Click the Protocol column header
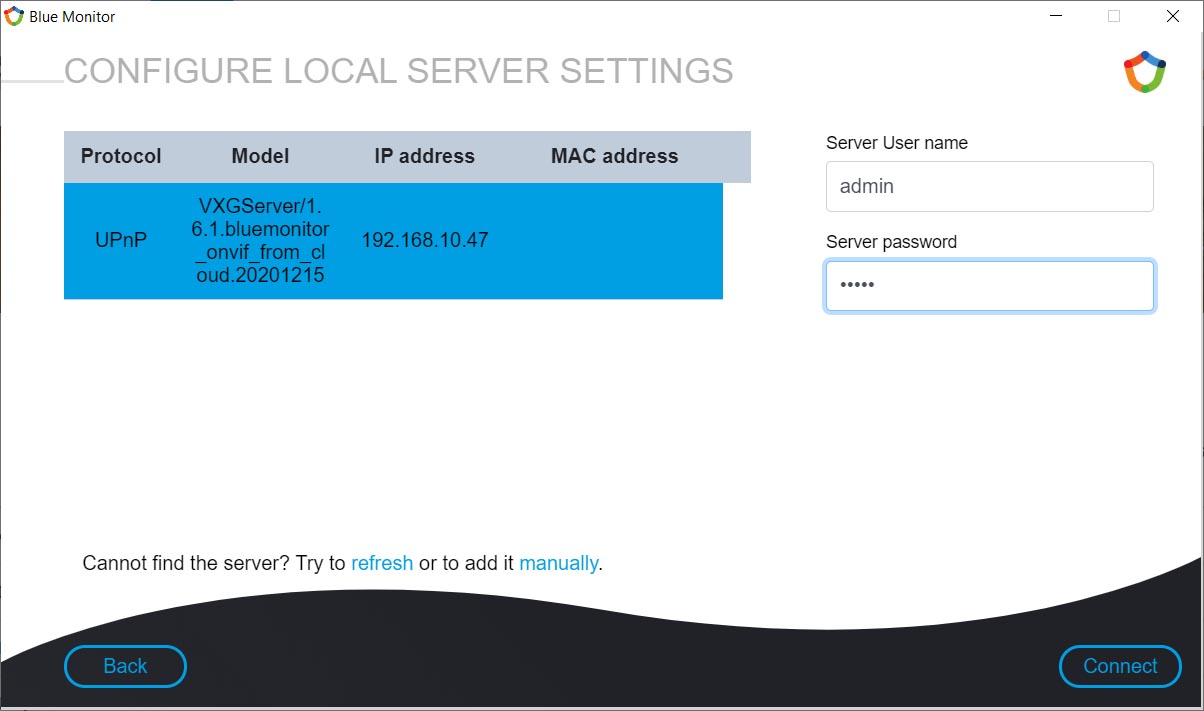This screenshot has height=711, width=1204. tap(121, 156)
